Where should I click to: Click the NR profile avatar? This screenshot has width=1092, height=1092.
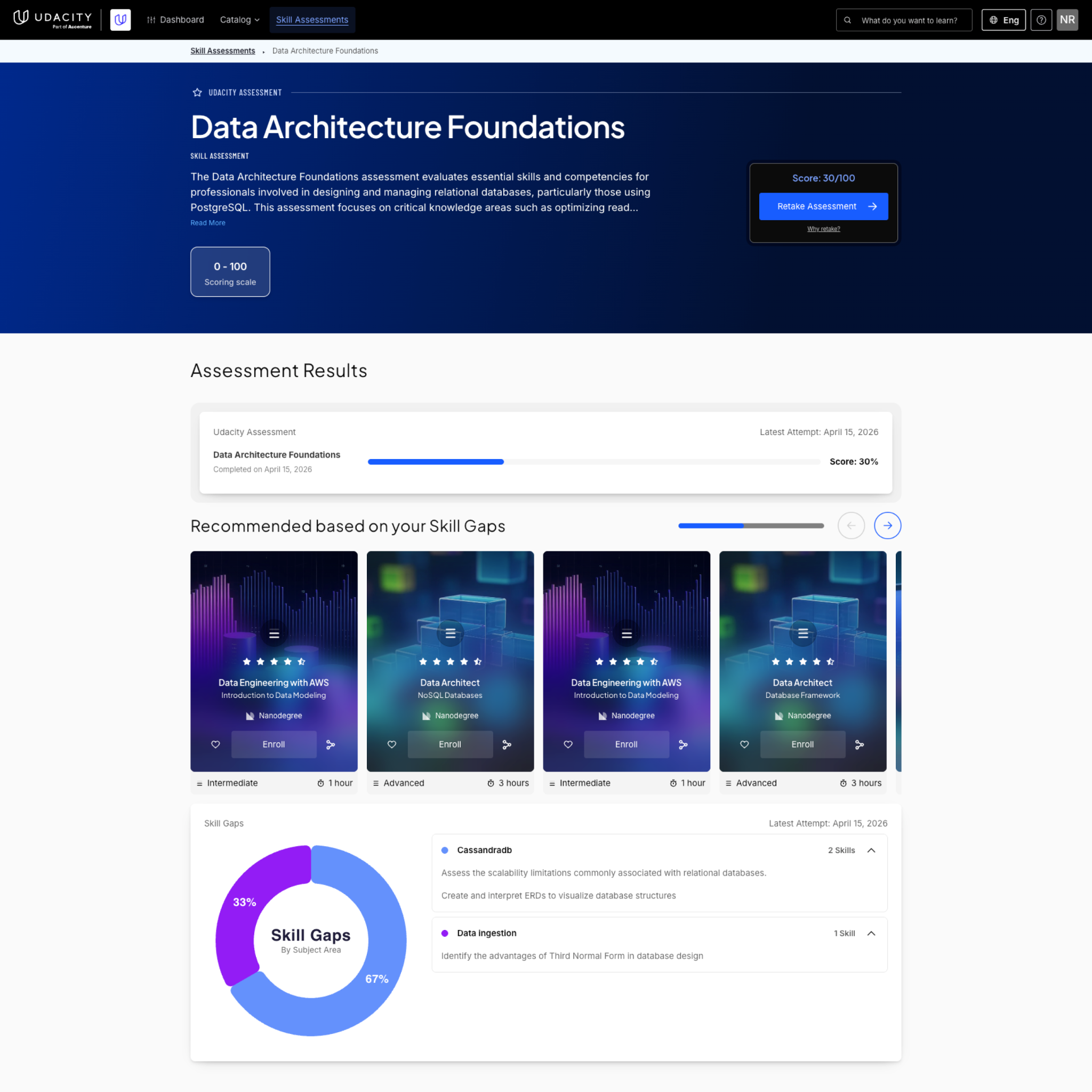1067,20
